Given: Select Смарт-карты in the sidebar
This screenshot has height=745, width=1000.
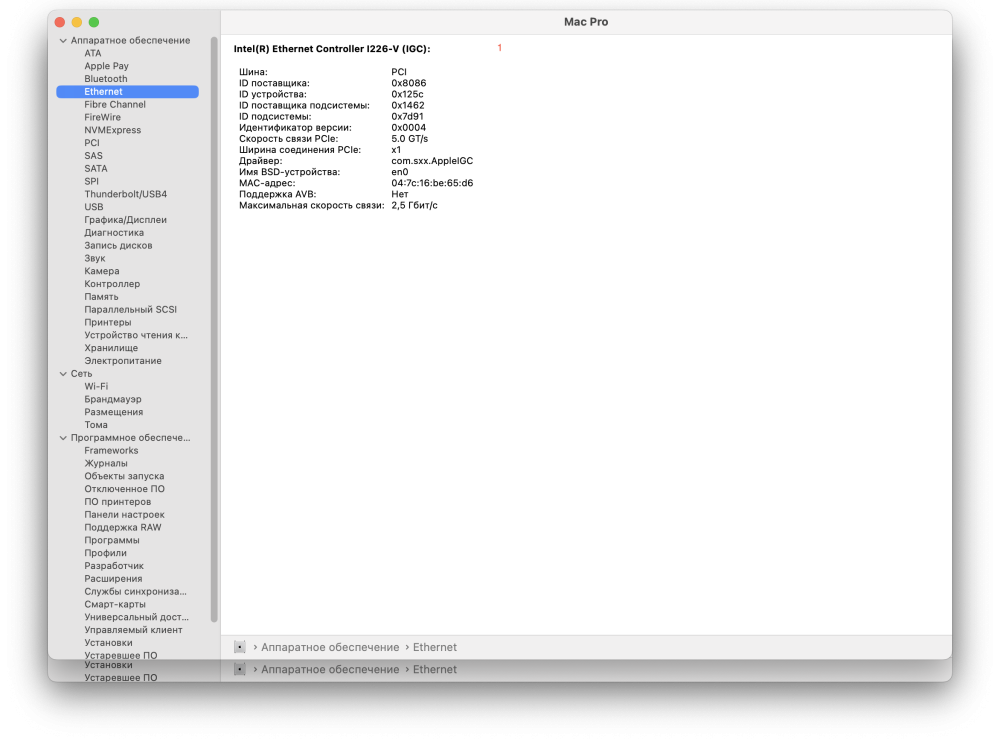Looking at the screenshot, I should [x=115, y=604].
